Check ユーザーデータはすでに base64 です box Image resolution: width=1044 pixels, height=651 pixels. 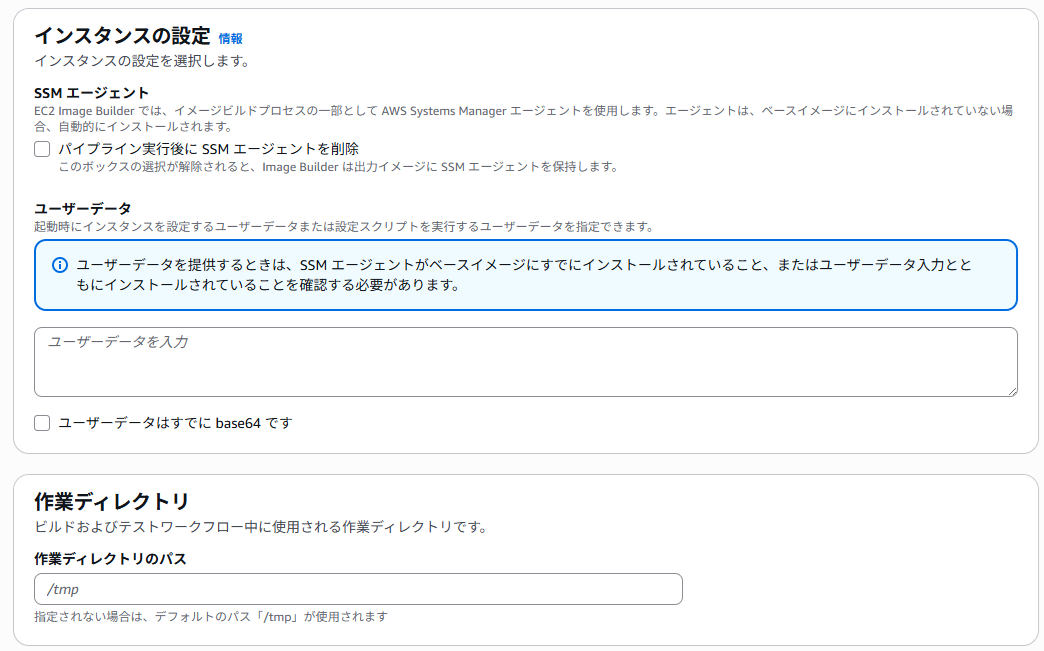[x=42, y=423]
